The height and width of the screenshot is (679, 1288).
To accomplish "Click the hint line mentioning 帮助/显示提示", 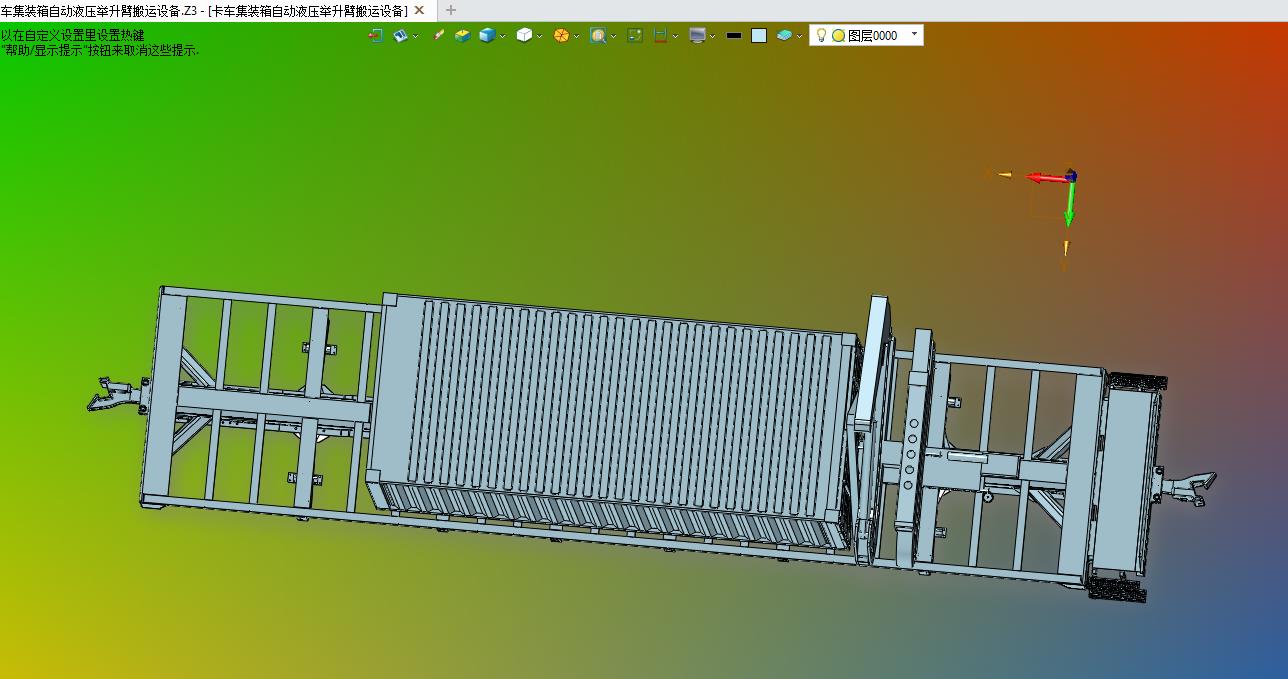I will pyautogui.click(x=100, y=49).
